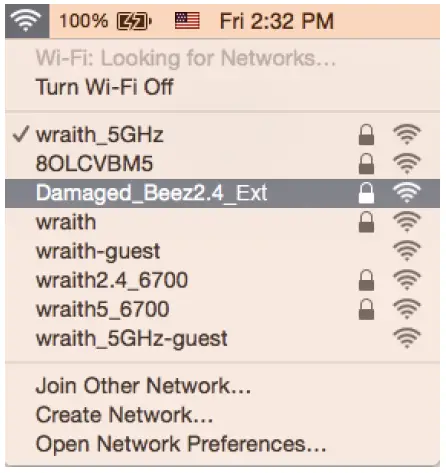Click signal icon for wraith_5GHz-guest
Image resolution: width=446 pixels, height=473 pixels.
(407, 338)
